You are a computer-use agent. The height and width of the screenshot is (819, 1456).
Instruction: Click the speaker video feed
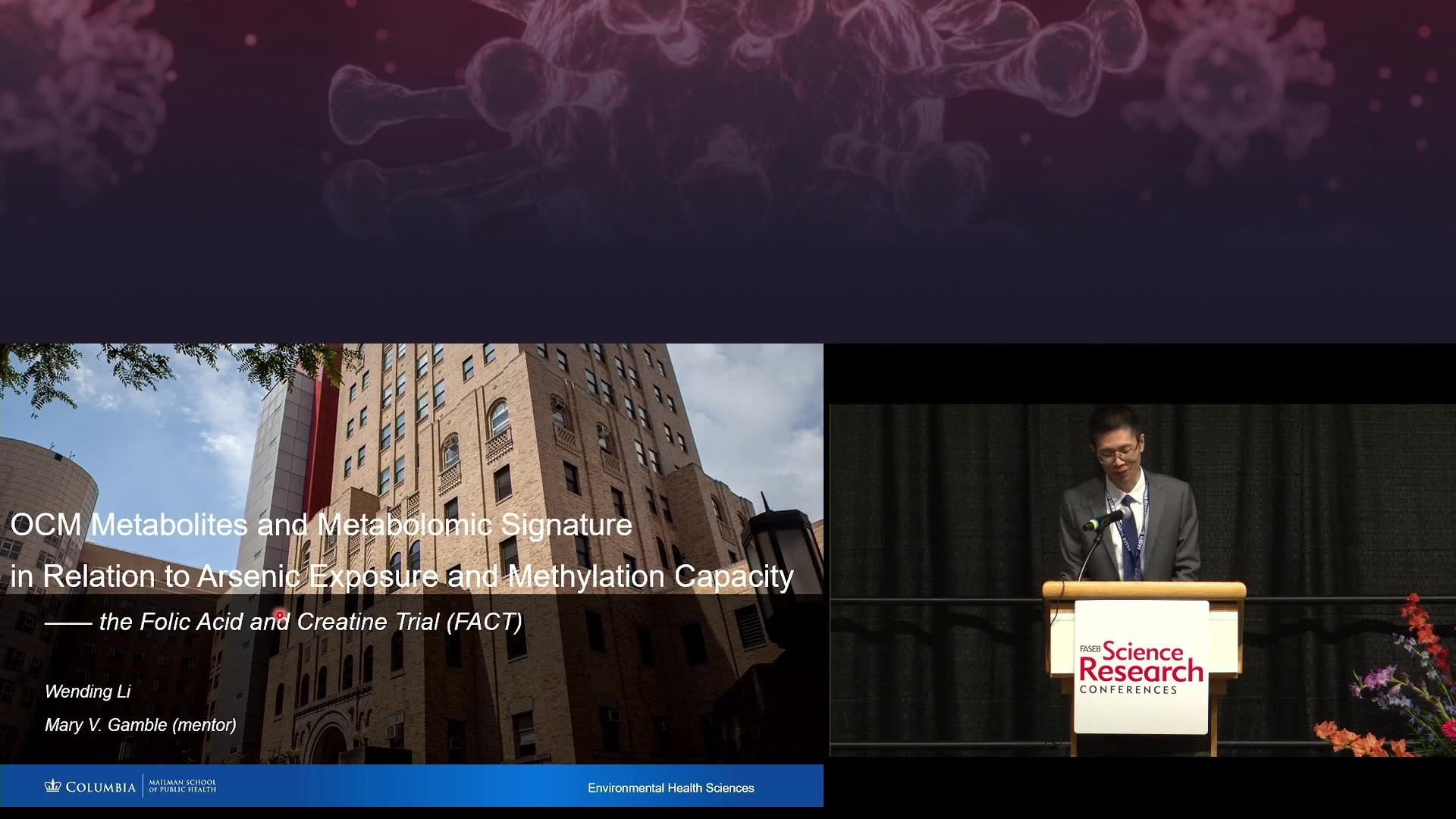click(x=1143, y=580)
